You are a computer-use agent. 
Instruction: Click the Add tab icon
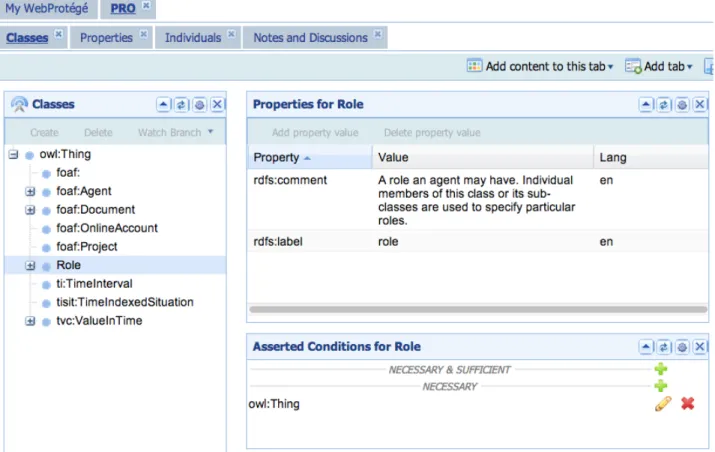coord(633,67)
